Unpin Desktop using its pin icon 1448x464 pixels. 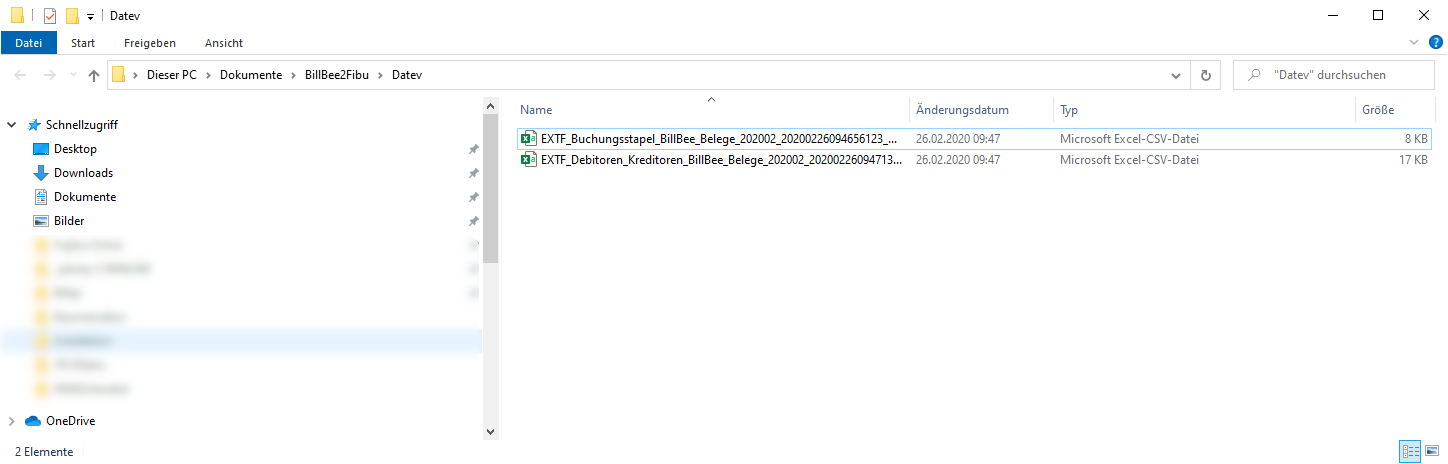(x=473, y=149)
